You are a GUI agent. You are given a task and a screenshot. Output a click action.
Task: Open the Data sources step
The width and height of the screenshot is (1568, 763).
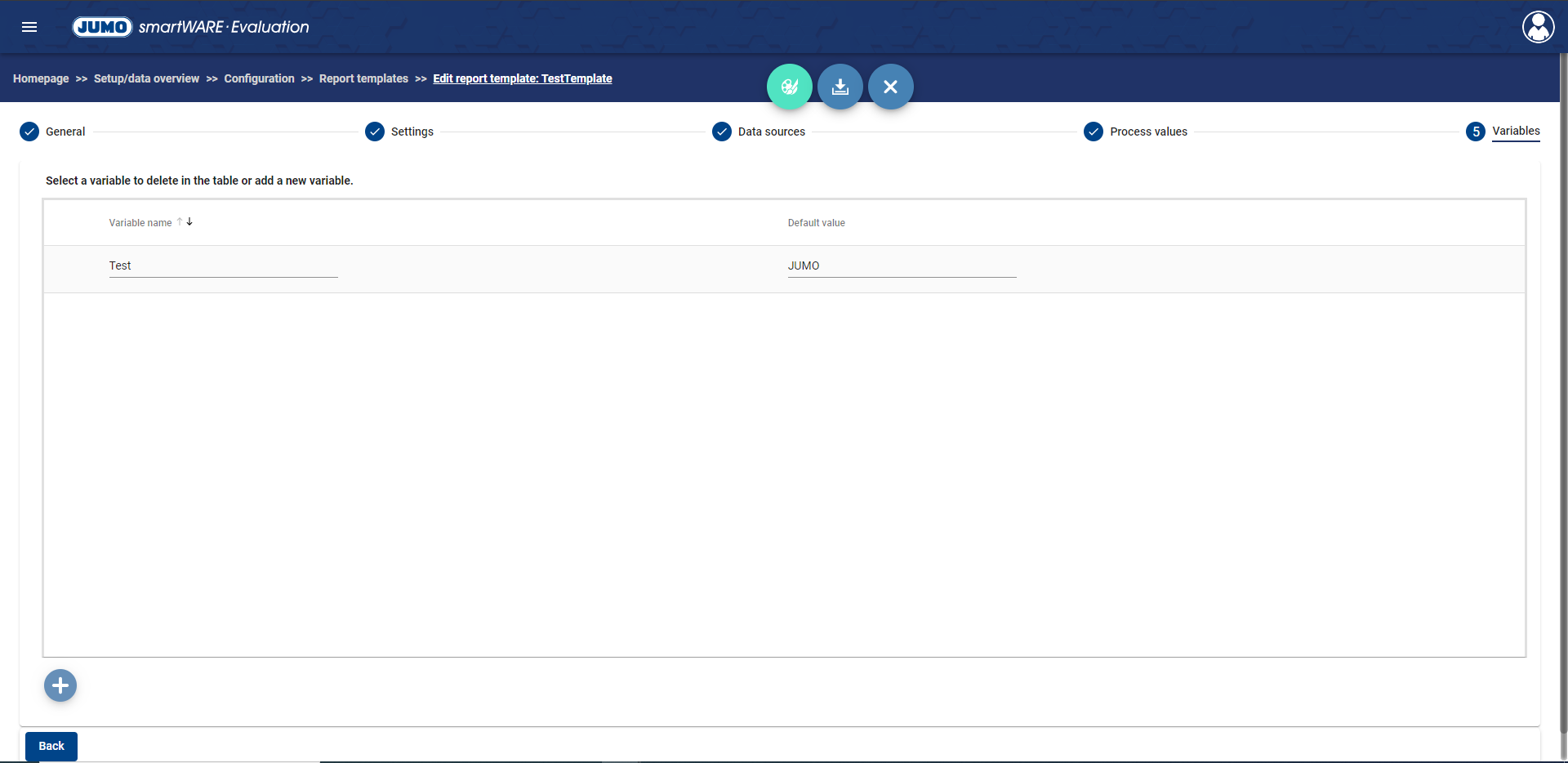click(771, 132)
